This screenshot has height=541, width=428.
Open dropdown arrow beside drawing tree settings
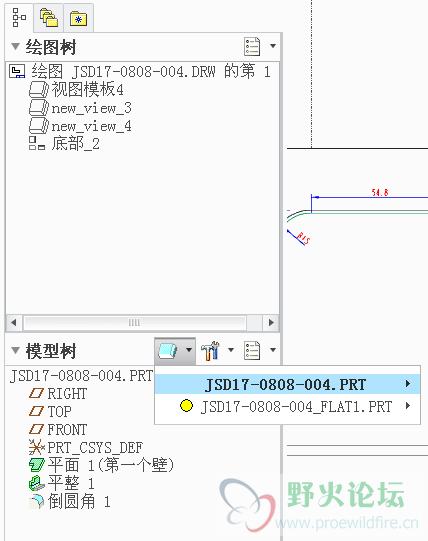[273, 46]
